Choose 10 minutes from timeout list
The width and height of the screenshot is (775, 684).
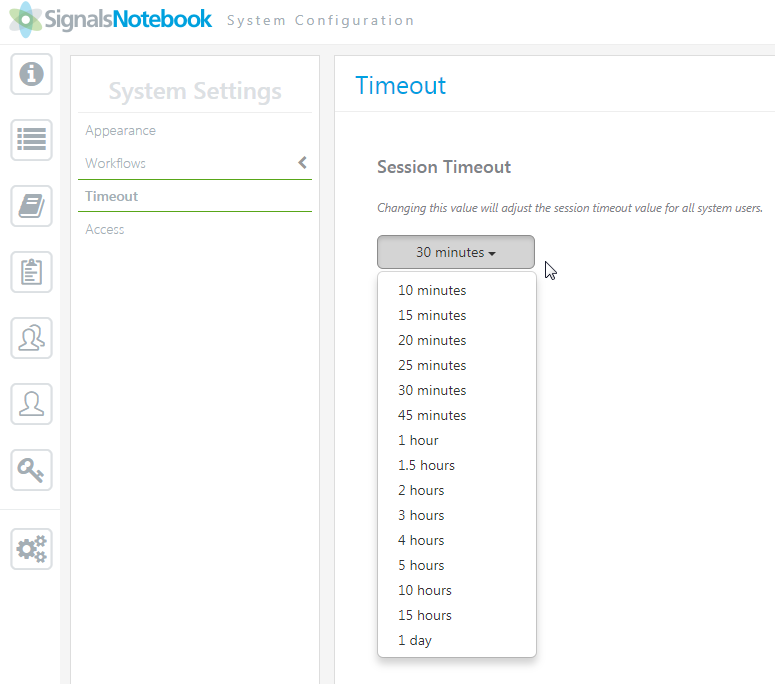tap(432, 290)
